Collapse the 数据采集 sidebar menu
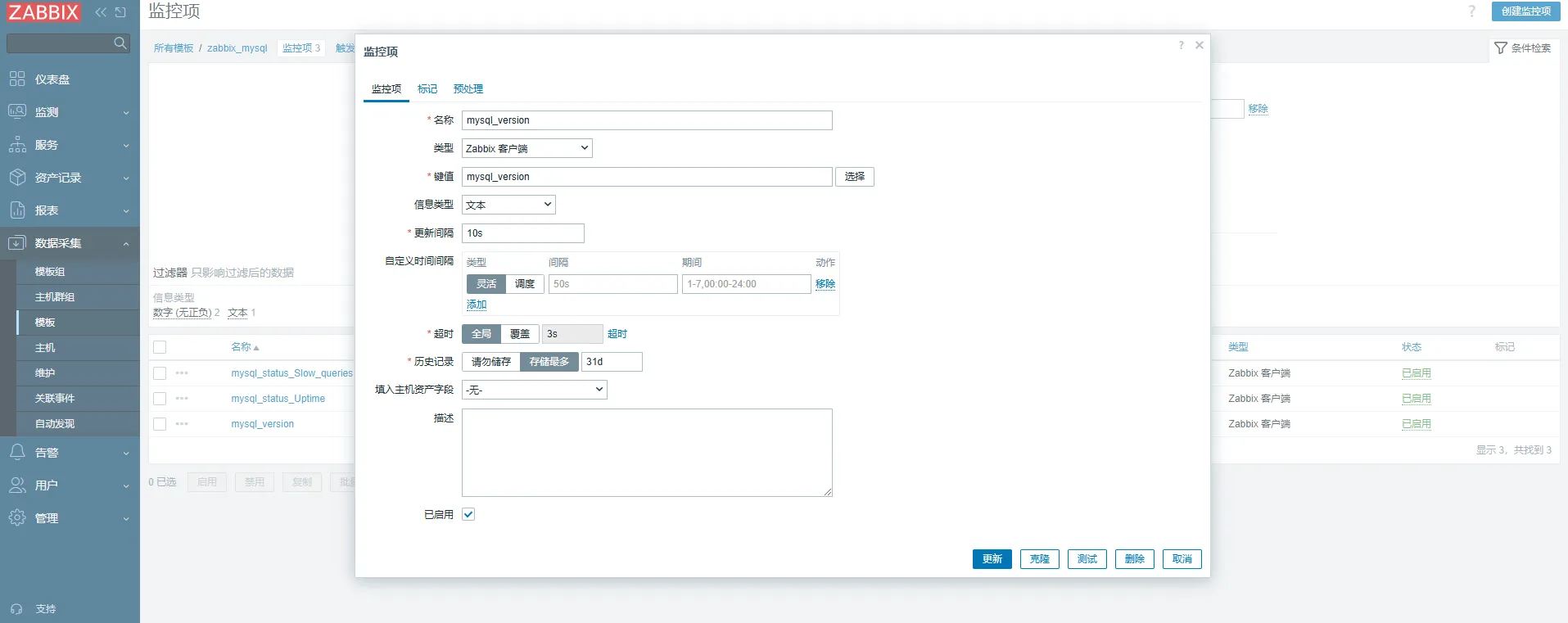 point(126,244)
